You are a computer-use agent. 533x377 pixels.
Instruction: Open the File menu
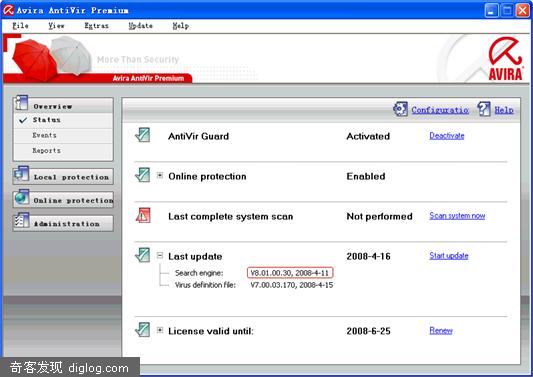20,26
